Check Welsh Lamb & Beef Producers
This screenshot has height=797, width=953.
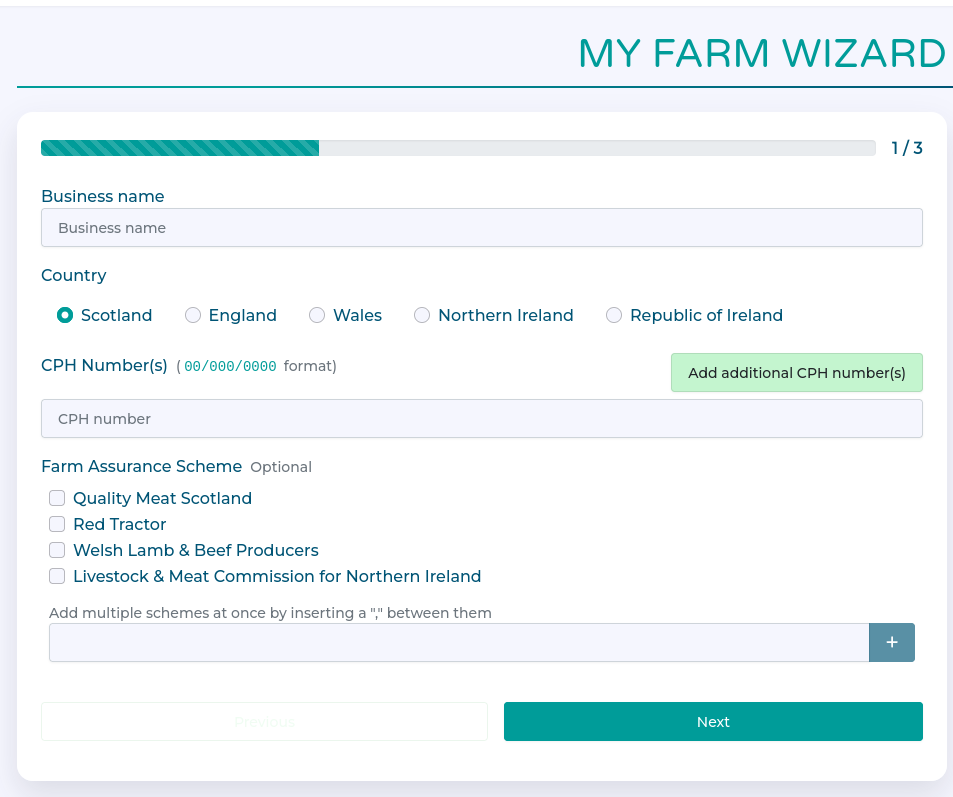(57, 550)
